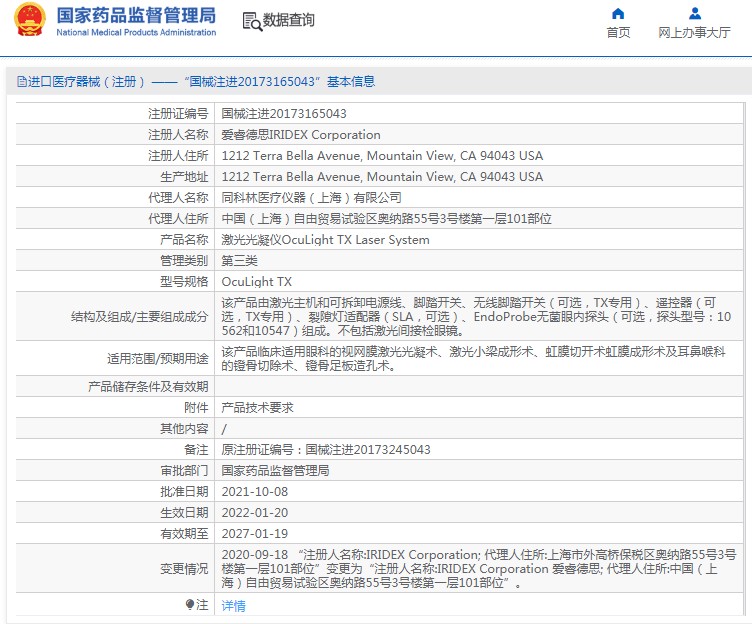Click the 注册人名称 row label

(178, 135)
